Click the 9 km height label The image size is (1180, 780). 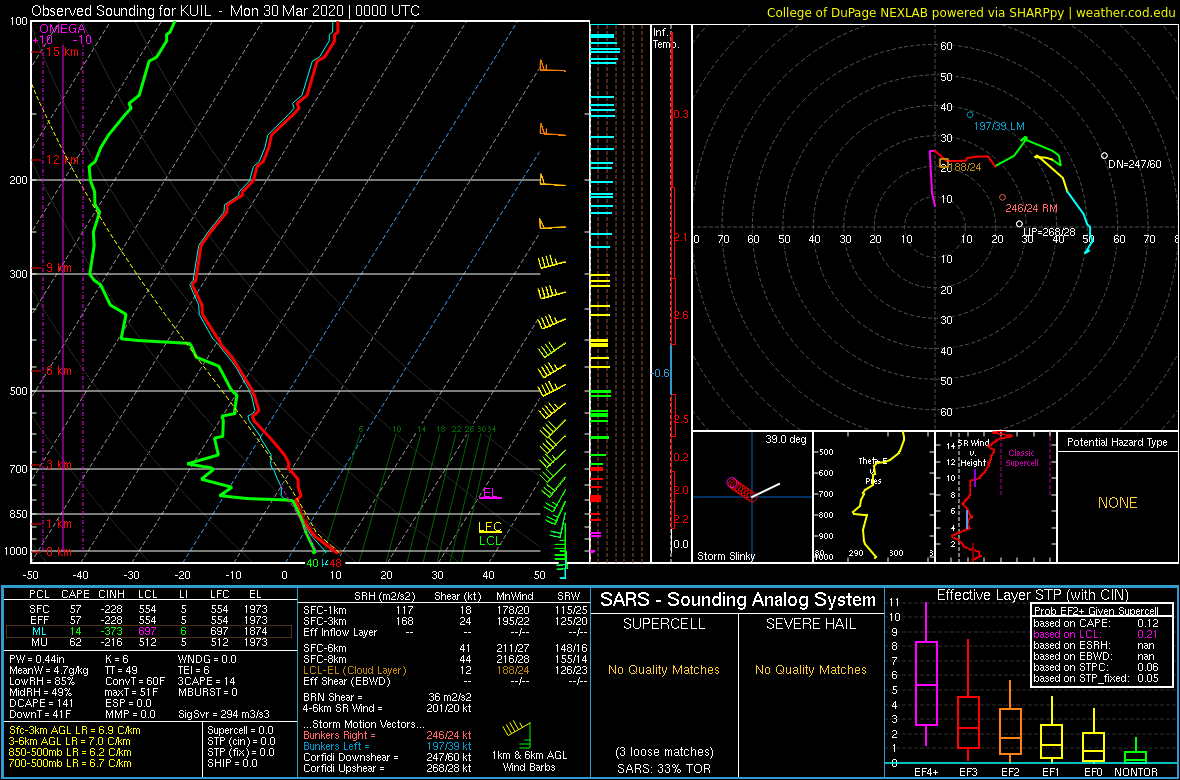58,268
